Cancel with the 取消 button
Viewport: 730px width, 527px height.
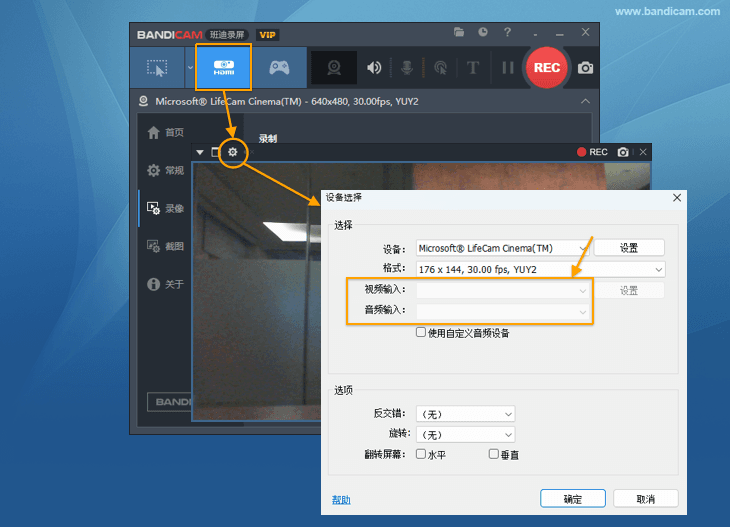pos(645,499)
